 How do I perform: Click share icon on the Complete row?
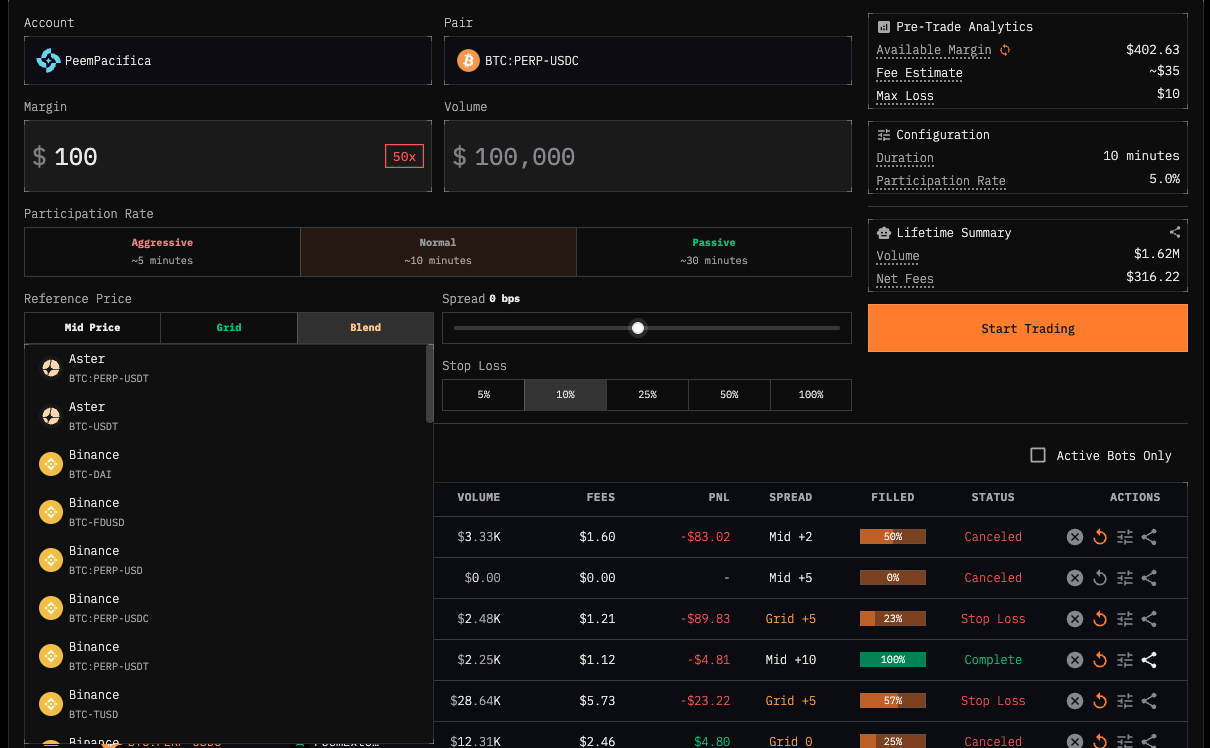click(1149, 660)
